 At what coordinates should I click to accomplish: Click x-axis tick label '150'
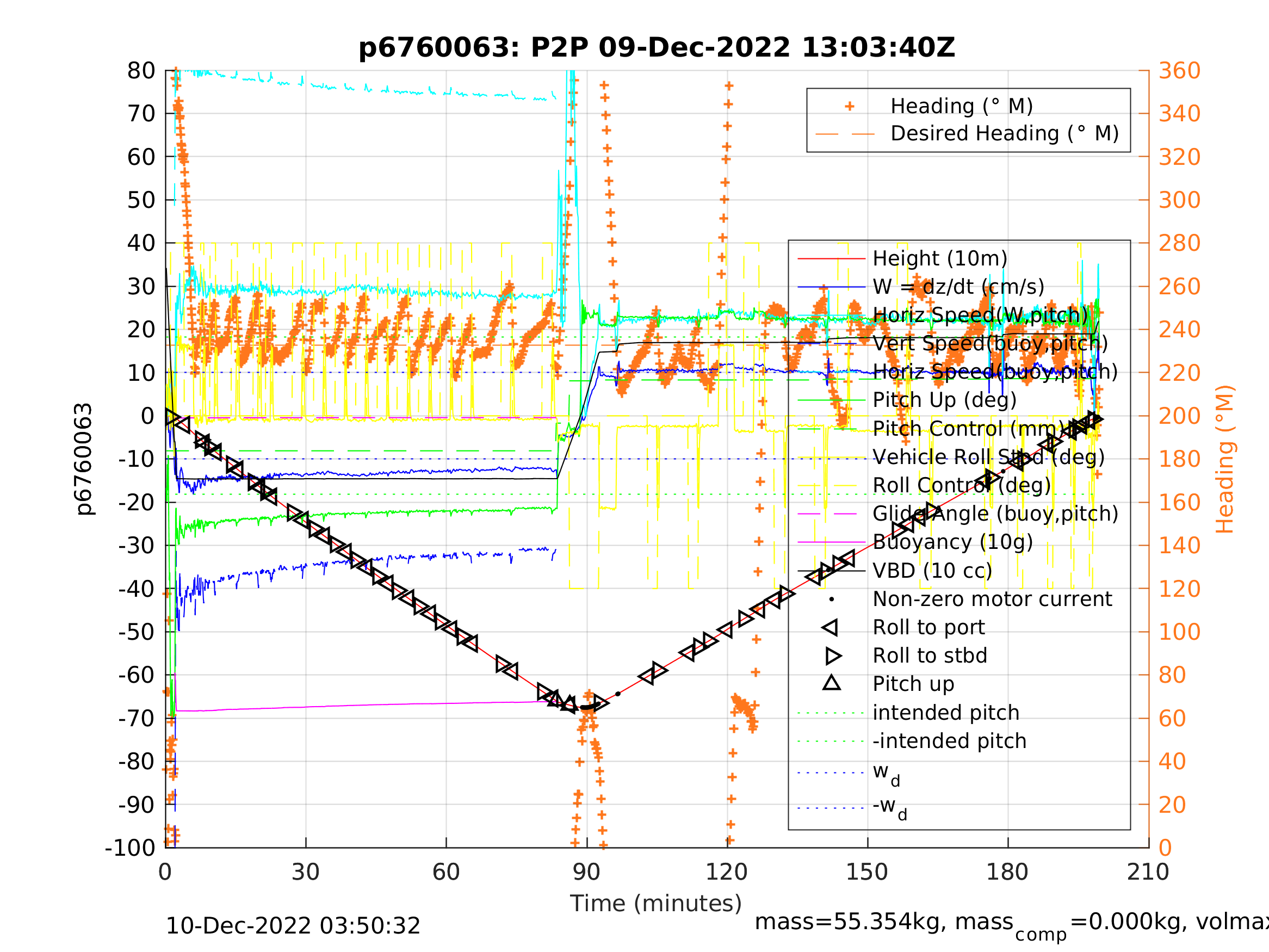tap(867, 872)
